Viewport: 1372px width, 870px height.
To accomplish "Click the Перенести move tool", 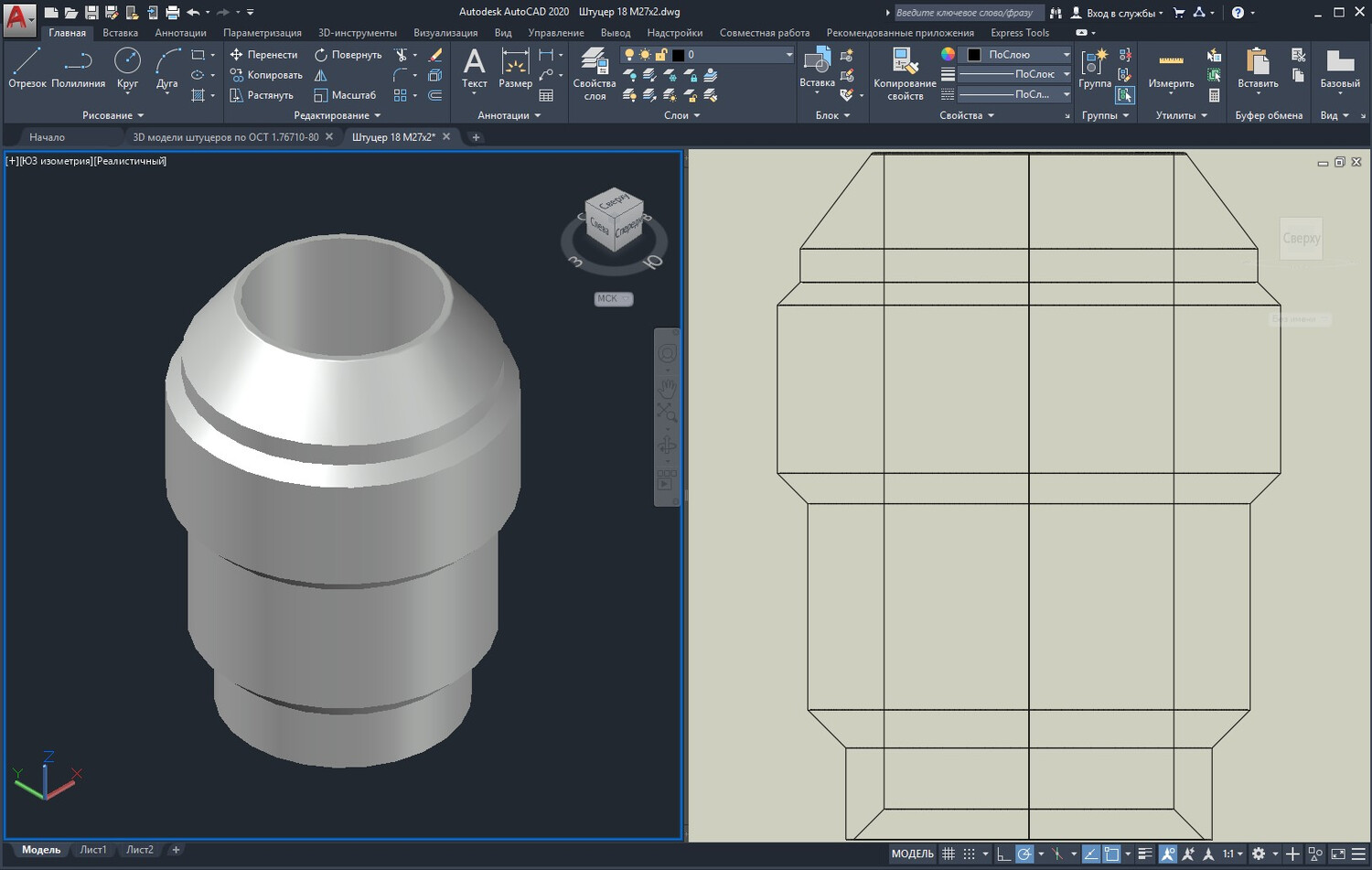I will [x=263, y=55].
